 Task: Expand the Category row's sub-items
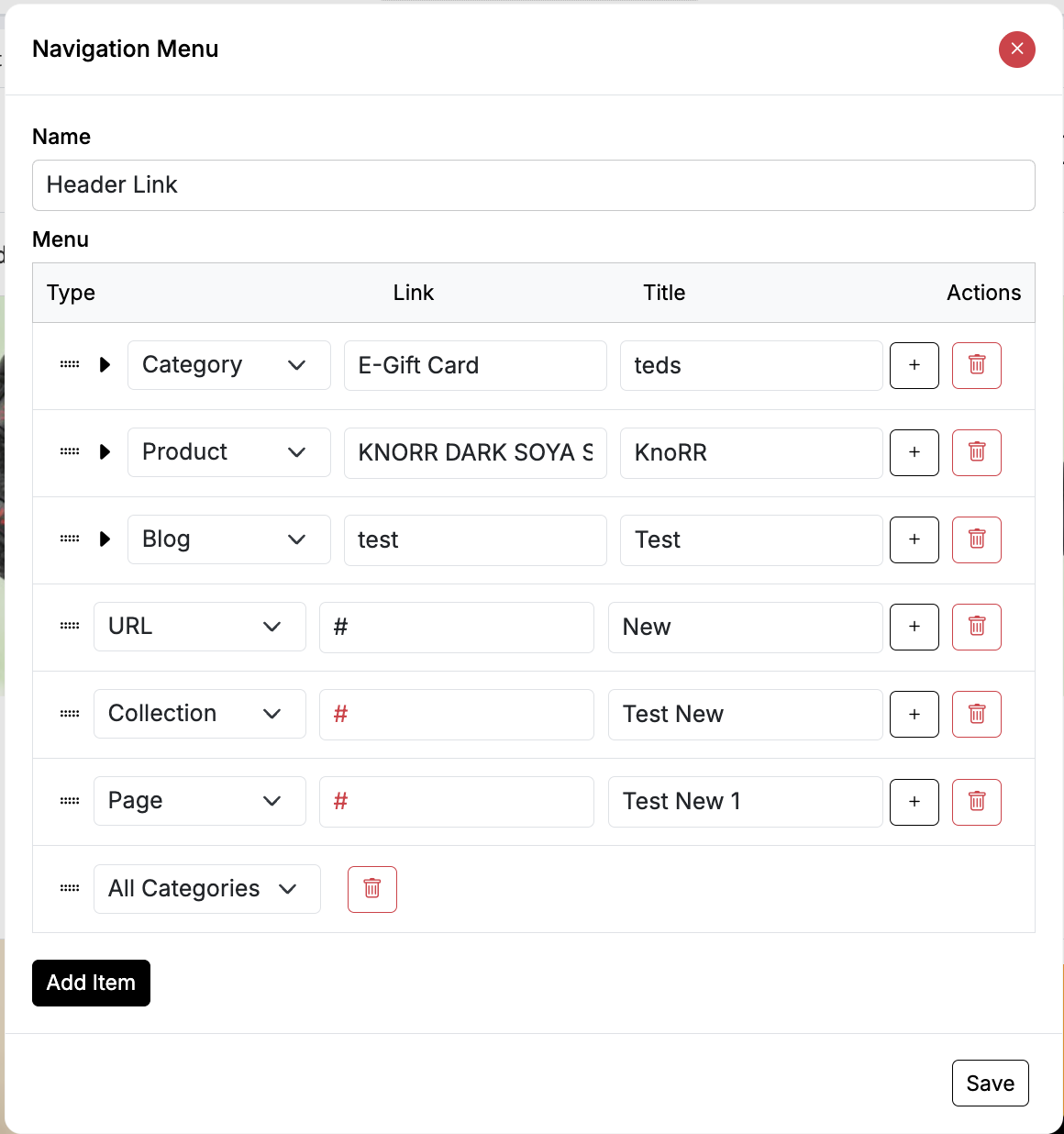coord(105,365)
